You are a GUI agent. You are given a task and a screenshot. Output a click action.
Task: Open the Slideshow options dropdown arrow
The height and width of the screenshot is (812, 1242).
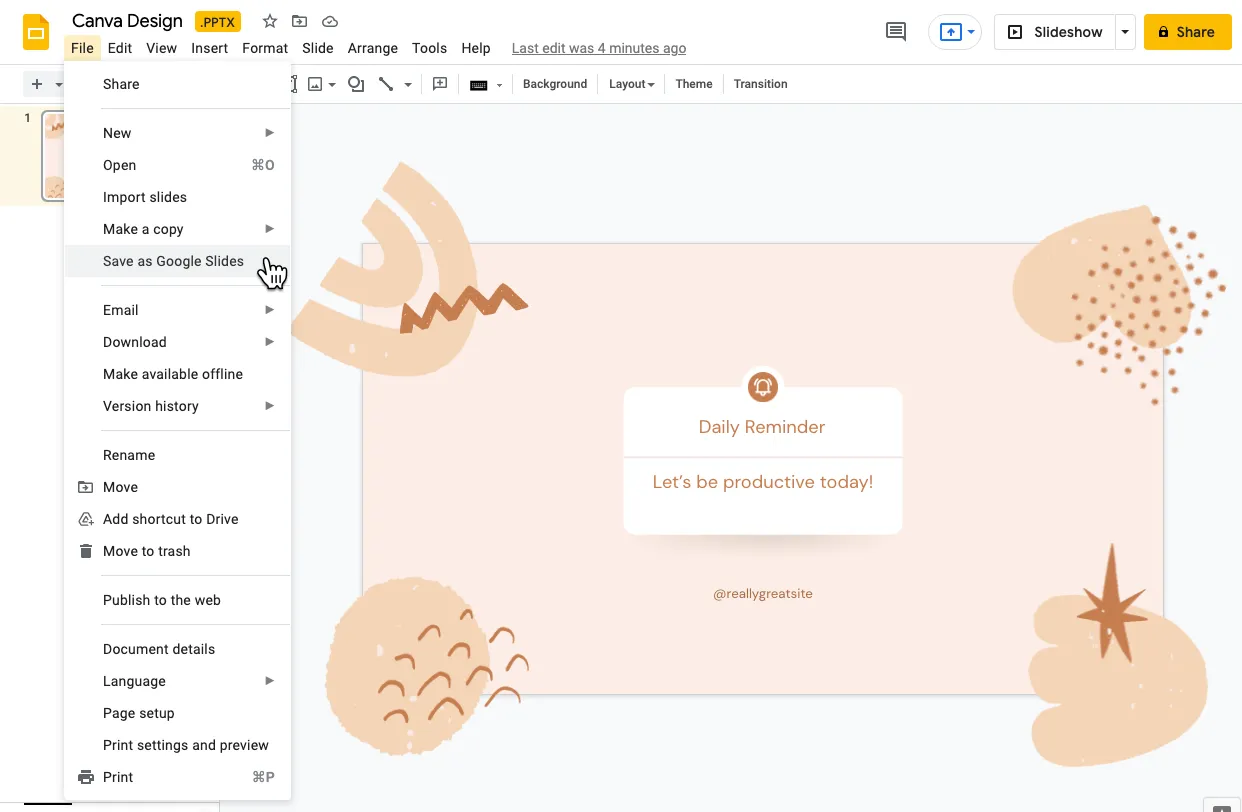(1125, 31)
